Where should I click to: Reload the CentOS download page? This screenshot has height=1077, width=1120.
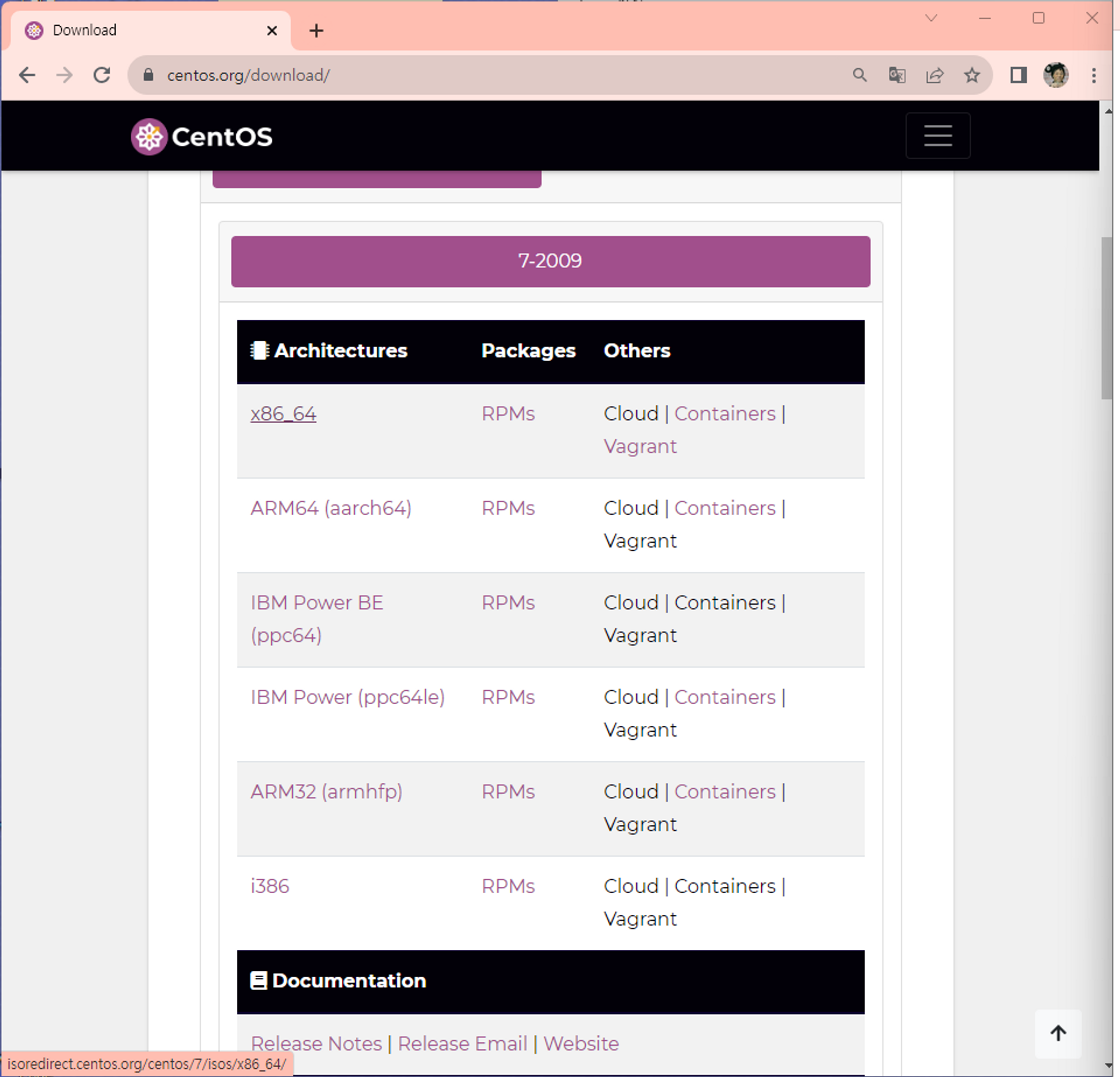(x=102, y=75)
